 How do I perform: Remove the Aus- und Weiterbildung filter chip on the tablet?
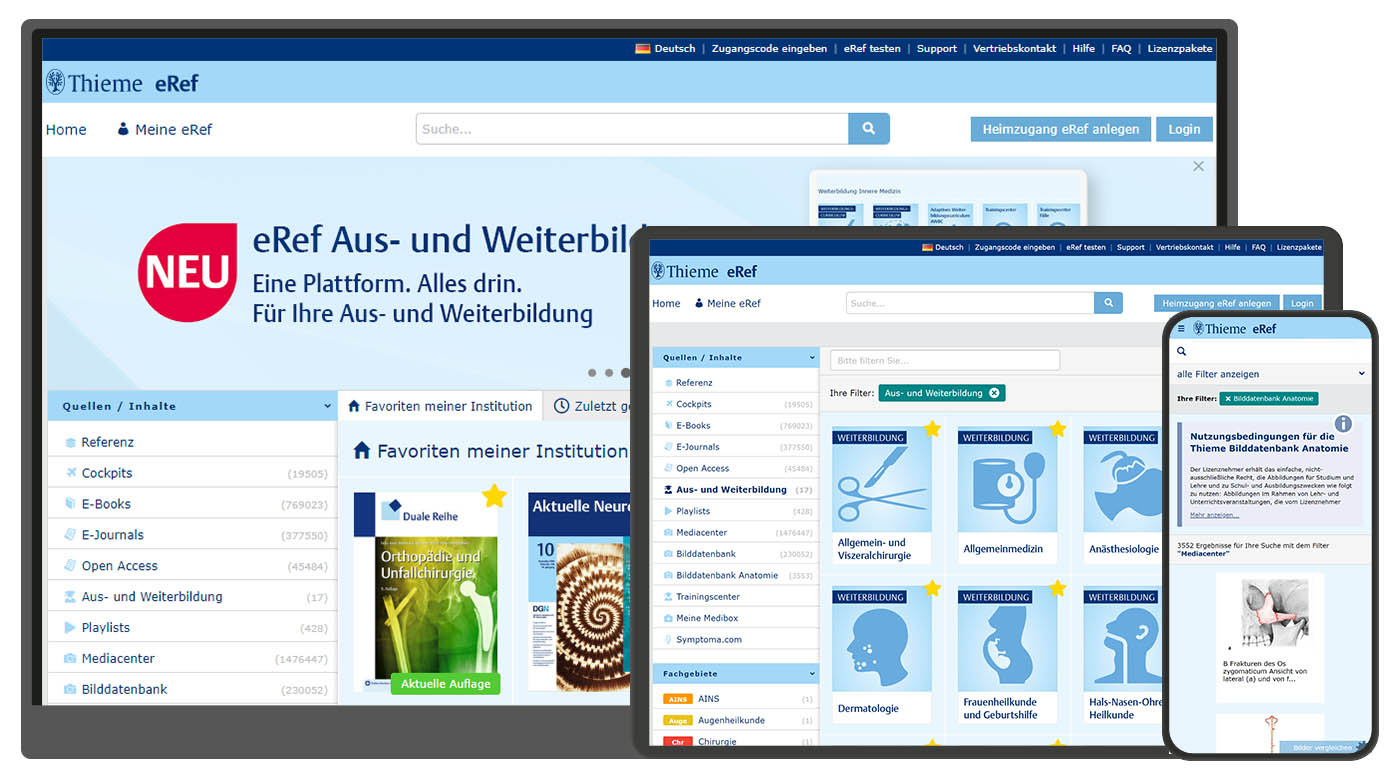click(994, 393)
